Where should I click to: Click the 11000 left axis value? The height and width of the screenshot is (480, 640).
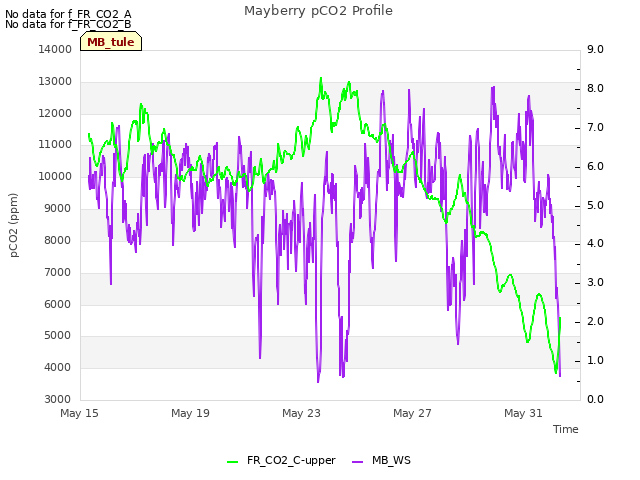[55, 144]
